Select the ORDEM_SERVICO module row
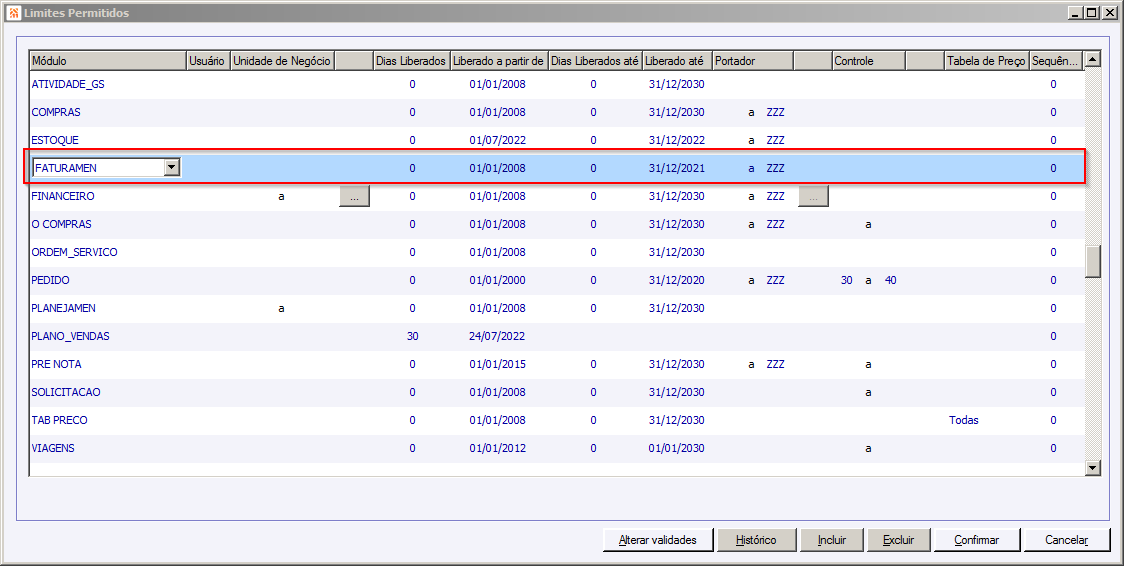Screen dimensions: 1124x566 tap(556, 252)
